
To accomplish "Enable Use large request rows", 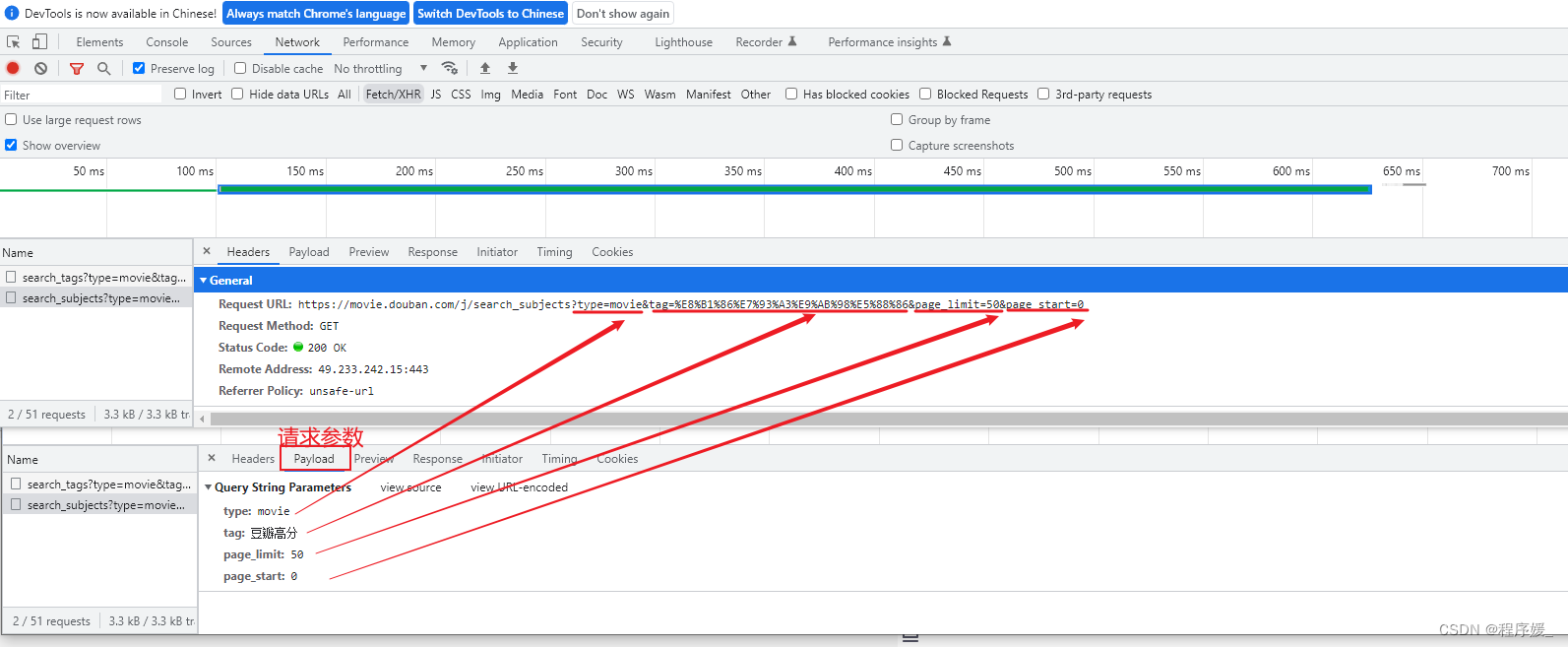I will coord(11,119).
